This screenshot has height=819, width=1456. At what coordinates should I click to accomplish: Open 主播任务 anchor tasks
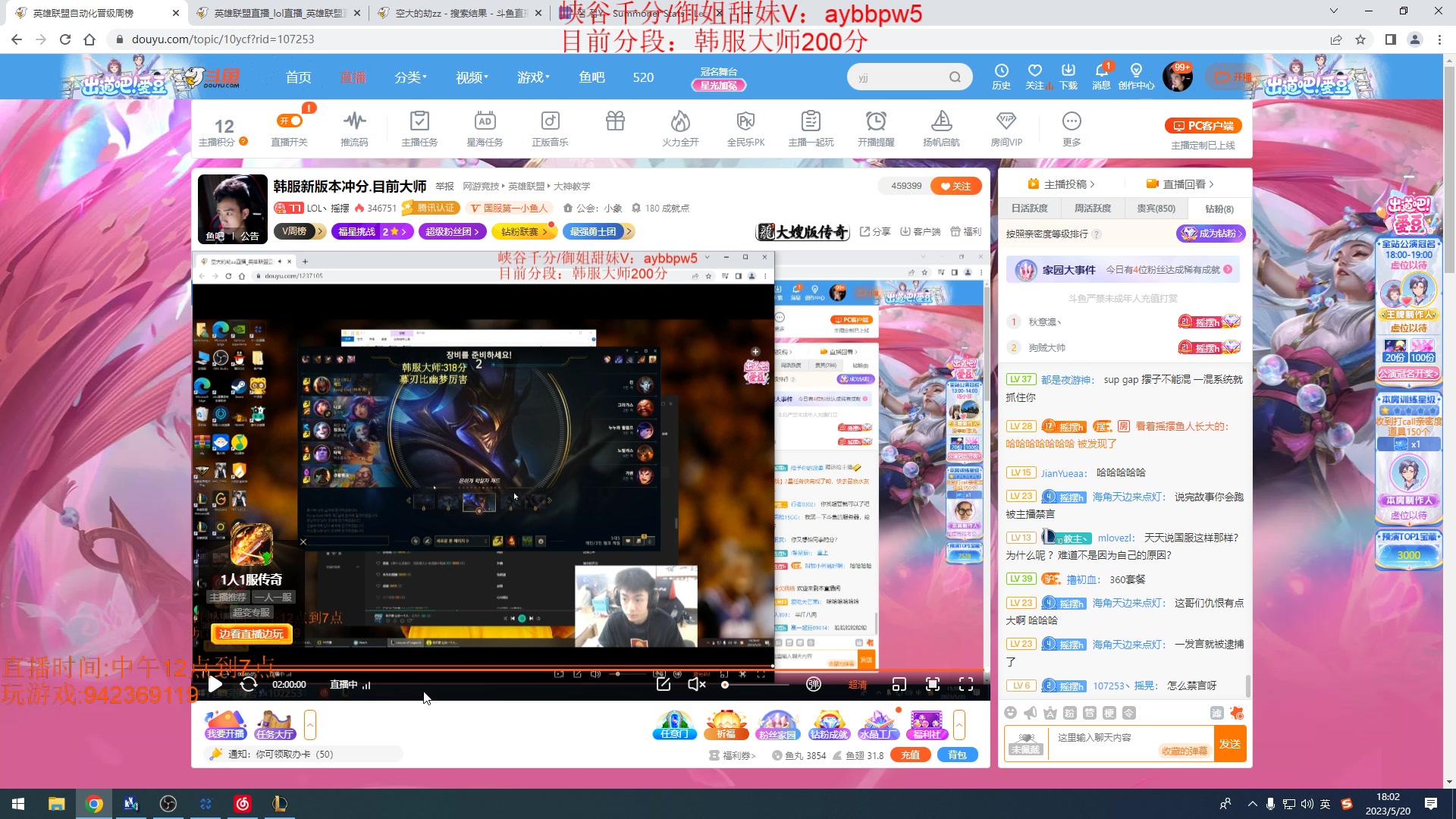click(x=419, y=127)
